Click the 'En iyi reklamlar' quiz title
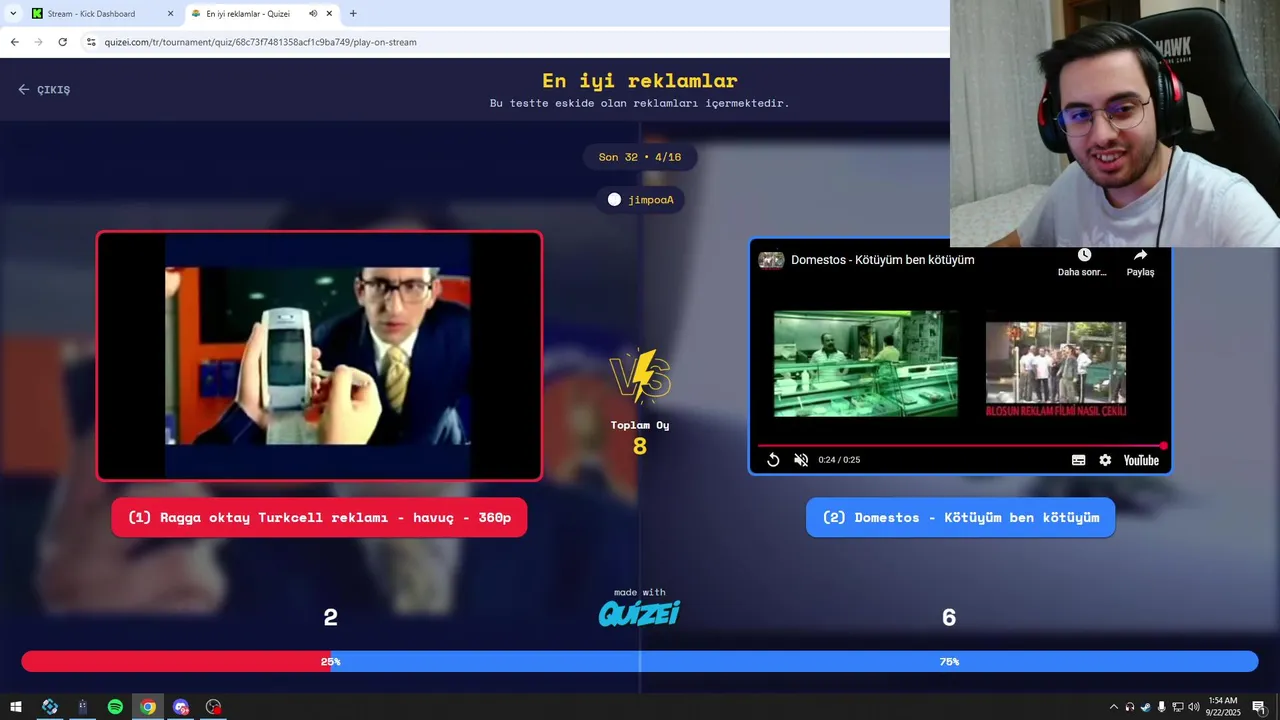 click(x=640, y=81)
